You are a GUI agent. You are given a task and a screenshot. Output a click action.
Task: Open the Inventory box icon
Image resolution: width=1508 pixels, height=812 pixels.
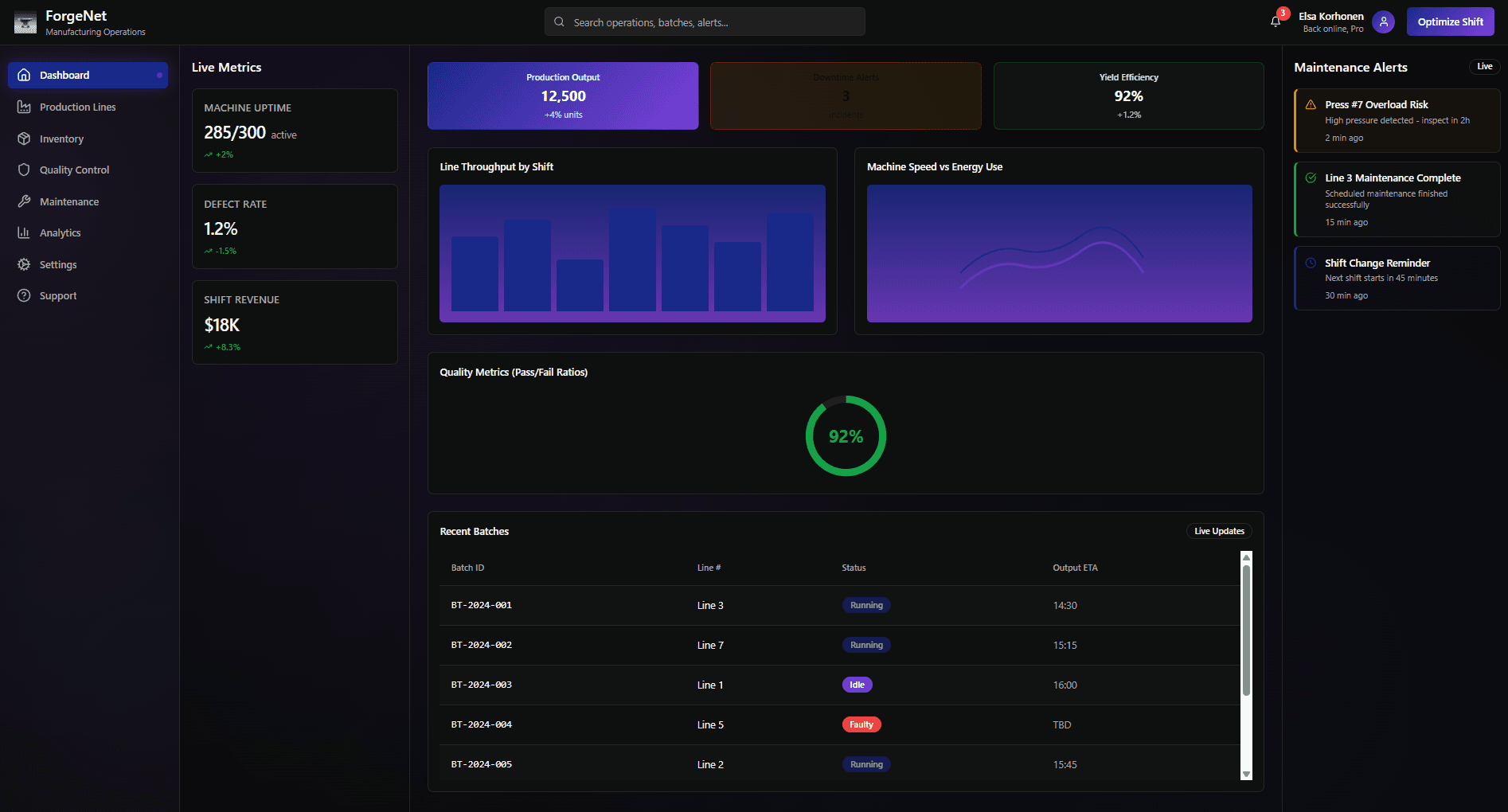[25, 138]
